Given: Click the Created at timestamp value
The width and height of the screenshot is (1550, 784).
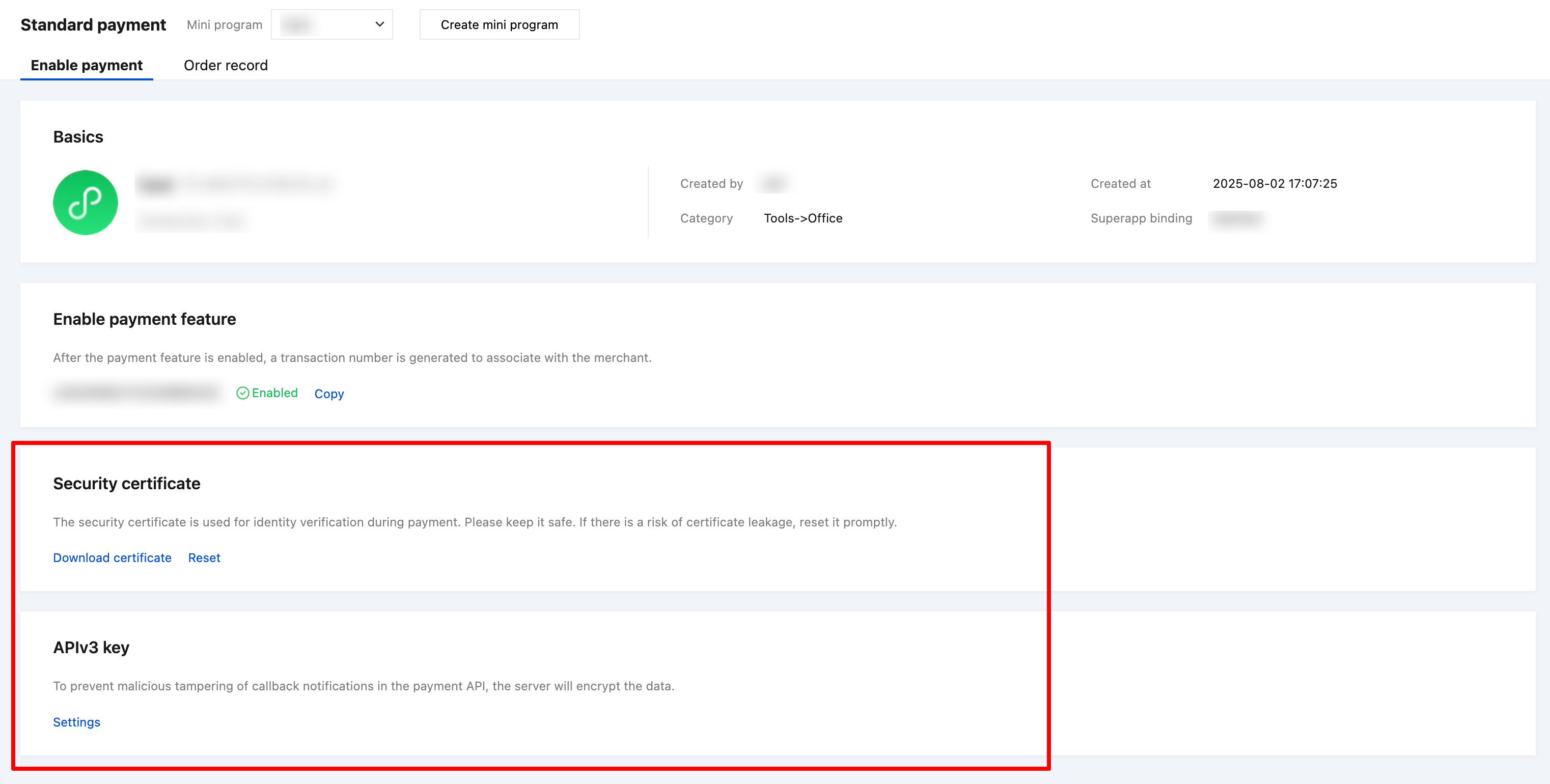Looking at the screenshot, I should tap(1275, 183).
